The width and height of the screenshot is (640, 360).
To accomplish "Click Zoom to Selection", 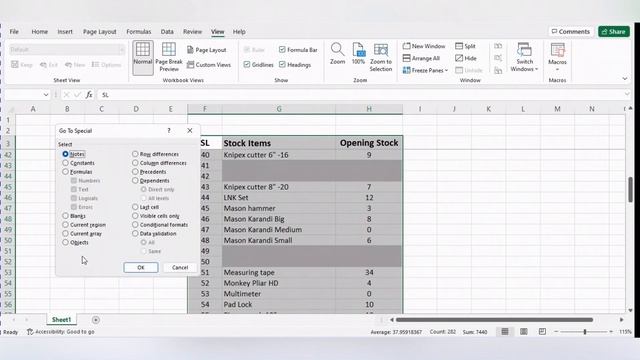I will pos(381,57).
